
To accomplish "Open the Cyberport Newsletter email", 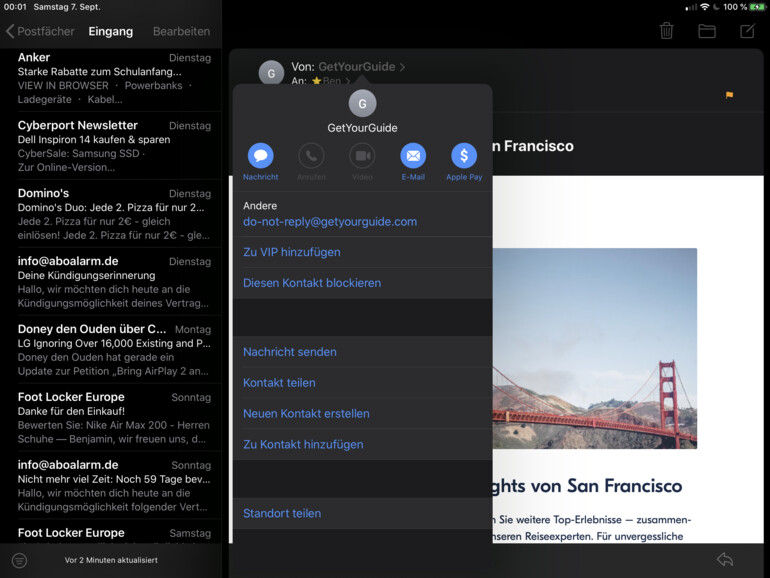I will [111, 146].
